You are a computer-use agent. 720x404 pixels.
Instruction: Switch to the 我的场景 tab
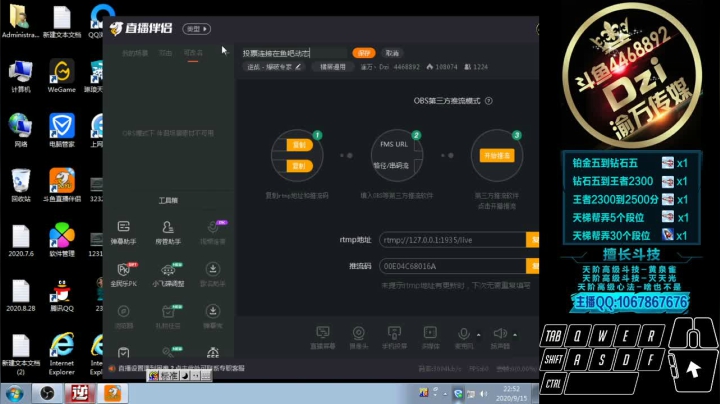(x=135, y=53)
